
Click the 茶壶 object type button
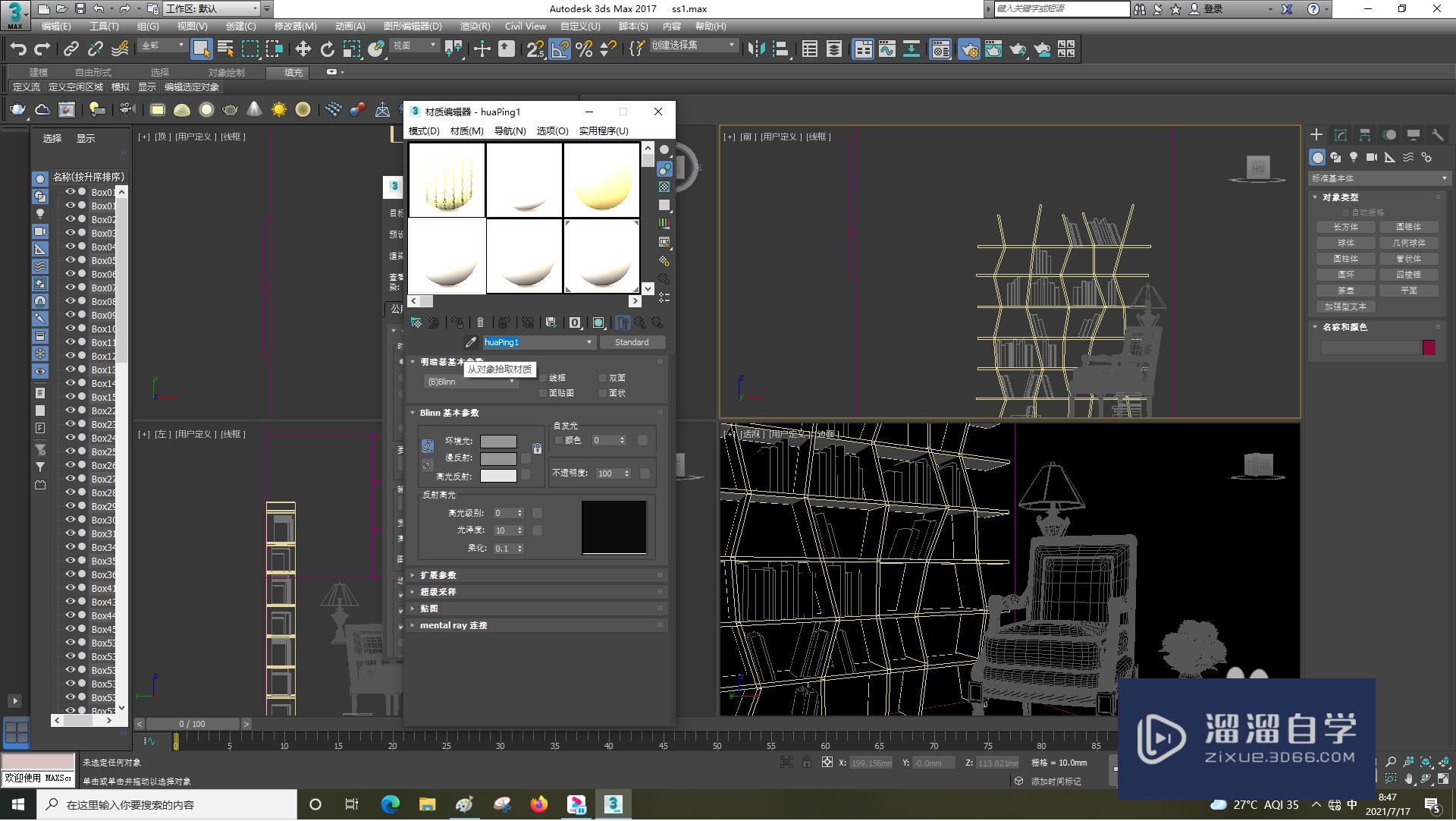1345,291
